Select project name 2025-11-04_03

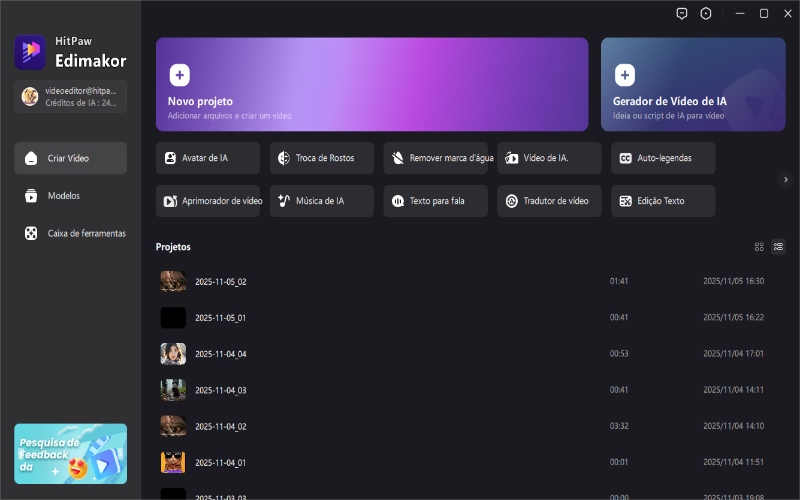pyautogui.click(x=220, y=390)
